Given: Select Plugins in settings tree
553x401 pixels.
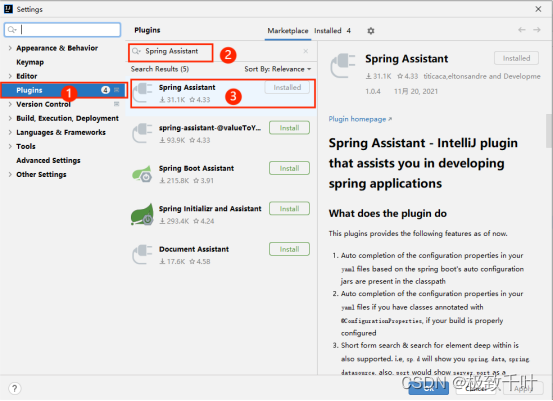Looking at the screenshot, I should [x=63, y=90].
